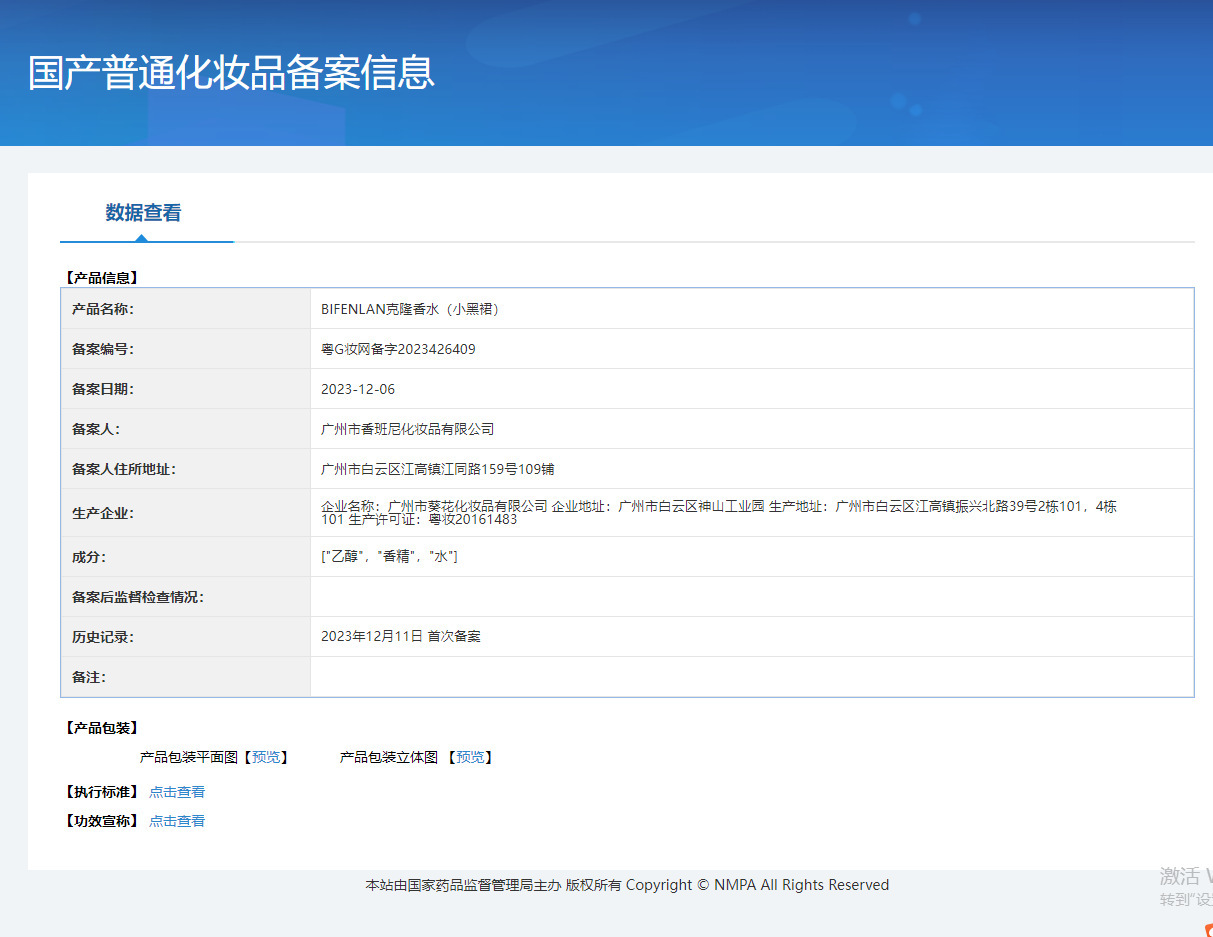The height and width of the screenshot is (937, 1213).
Task: Select product name BIFENLAN克隆香水 value
Action: click(409, 309)
